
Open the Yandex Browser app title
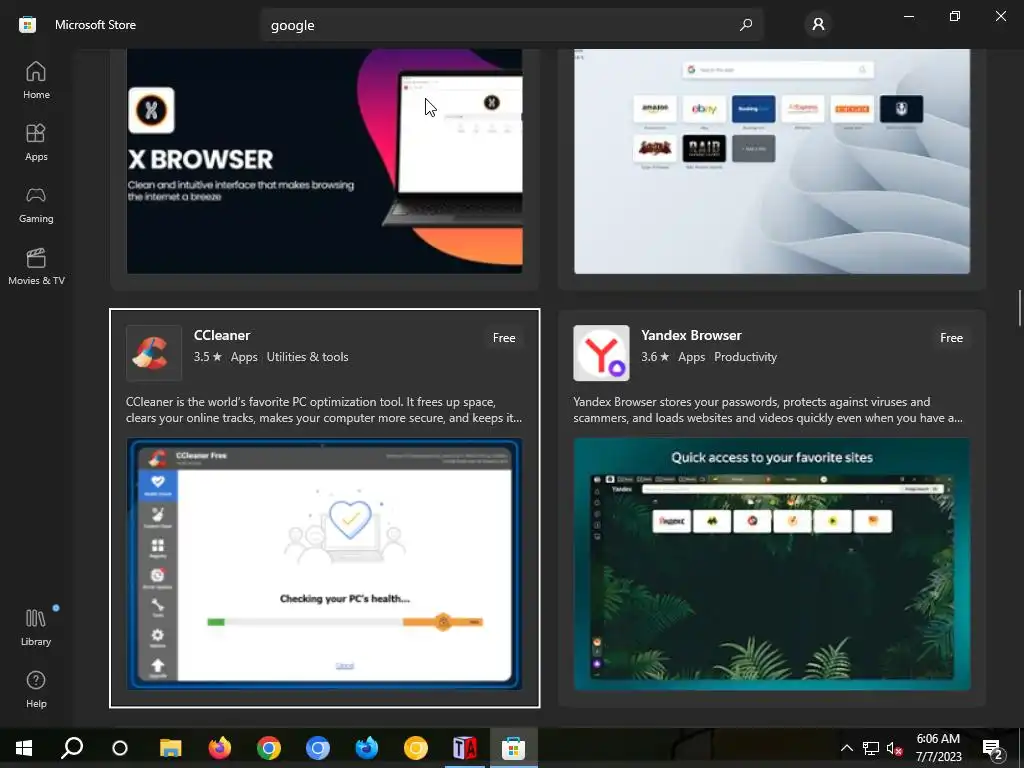pos(691,335)
